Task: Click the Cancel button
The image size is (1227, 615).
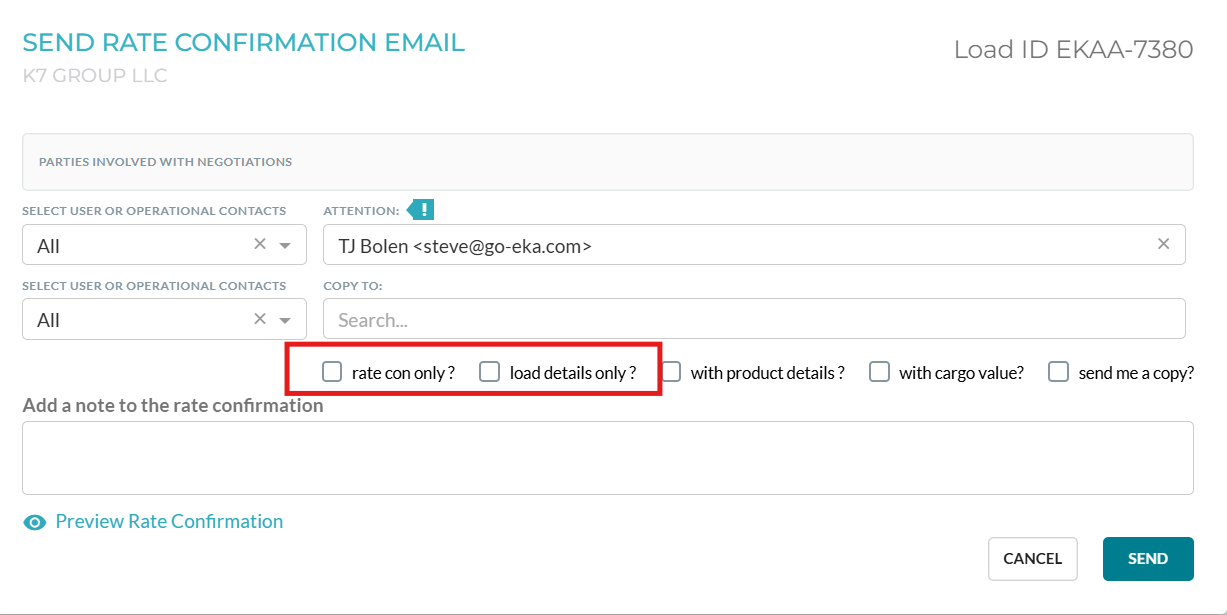Action: (x=1033, y=559)
